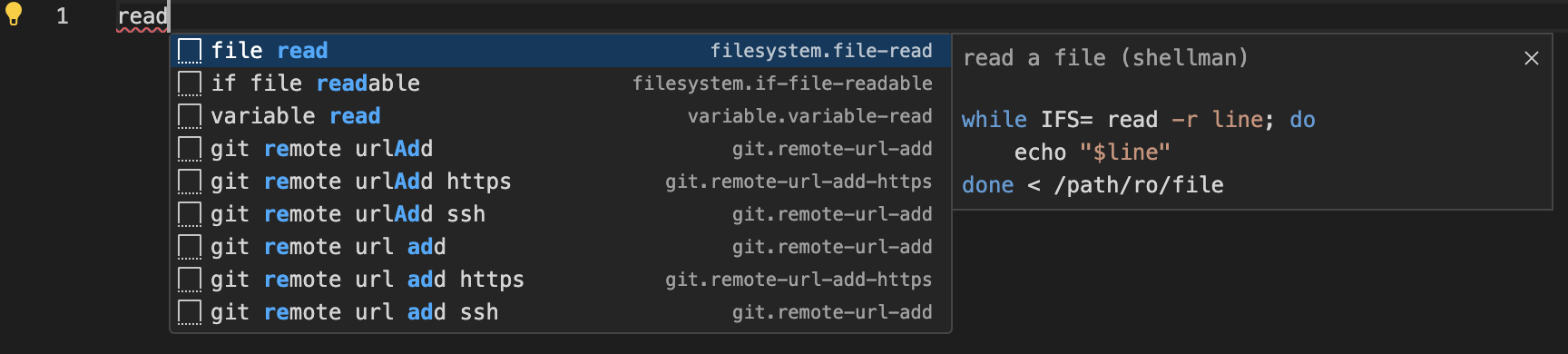Click snippet icon beside 'git remote url add'

click(x=189, y=247)
